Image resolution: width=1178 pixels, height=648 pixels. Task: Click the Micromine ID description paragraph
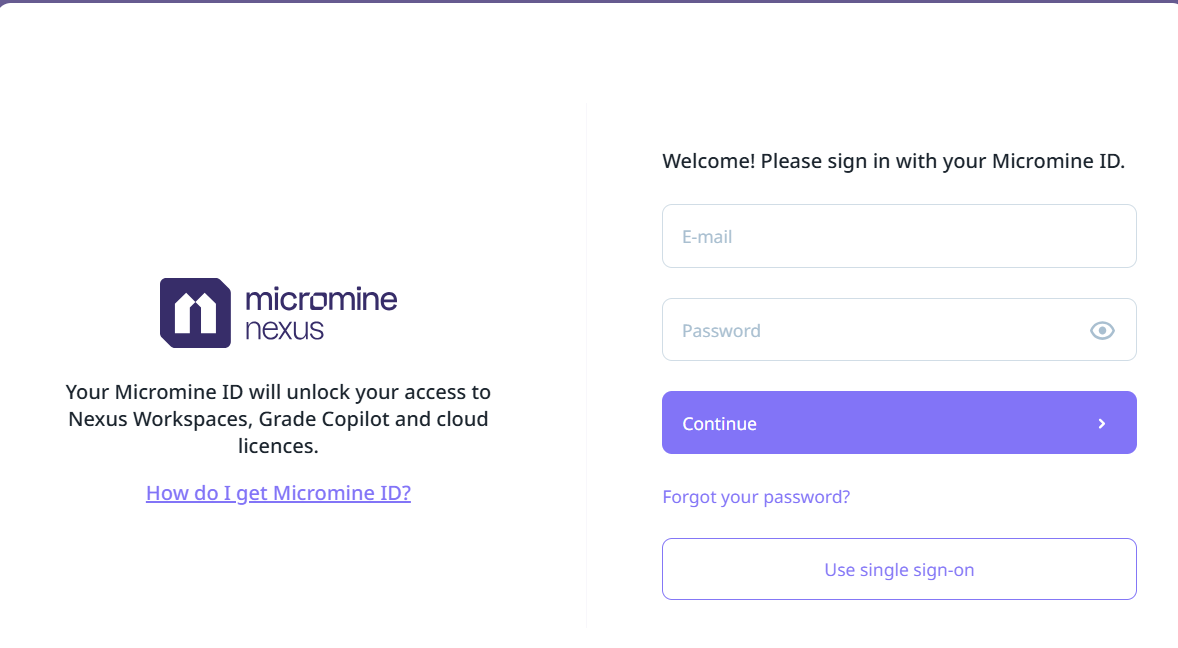coord(278,419)
